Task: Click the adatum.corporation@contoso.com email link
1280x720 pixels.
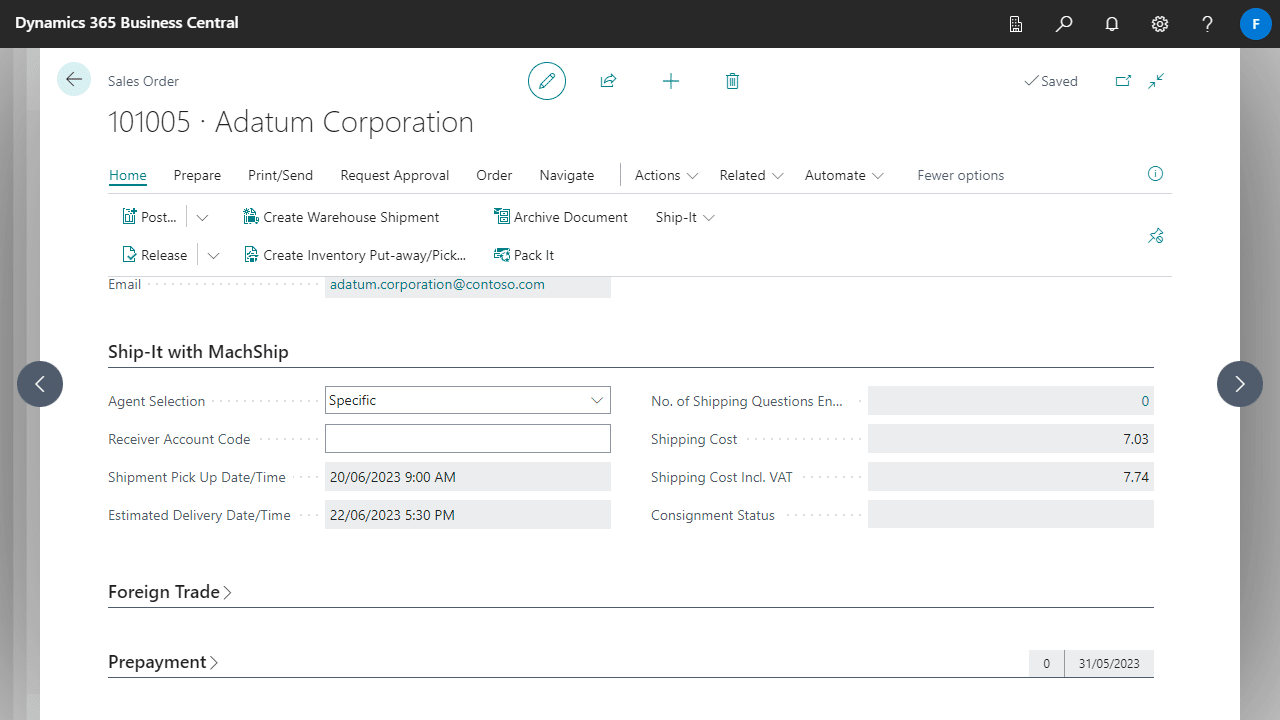Action: 437,284
